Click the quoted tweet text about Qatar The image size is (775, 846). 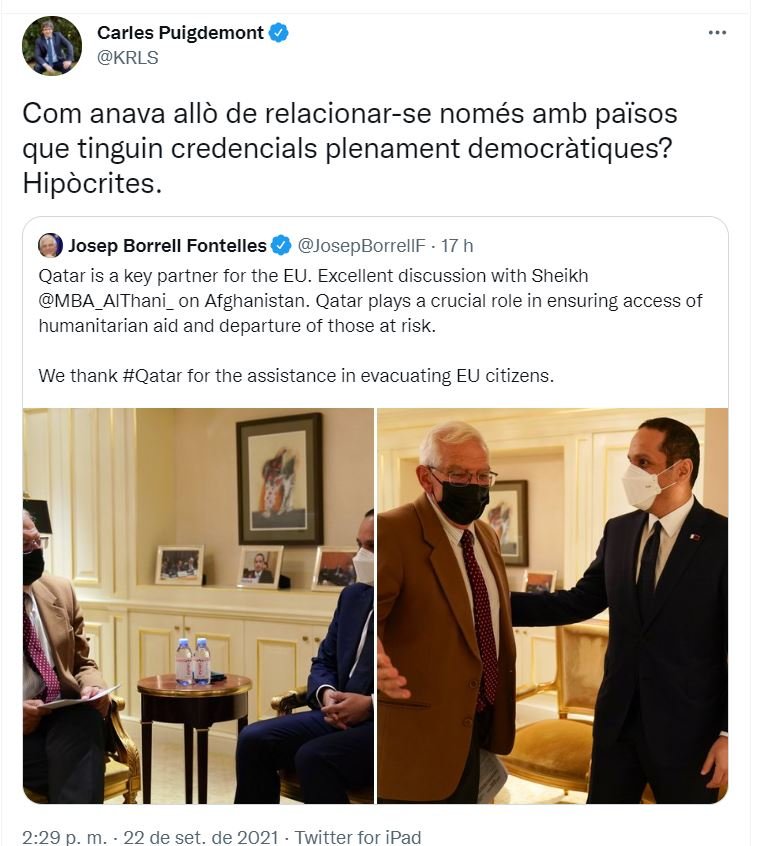click(370, 301)
